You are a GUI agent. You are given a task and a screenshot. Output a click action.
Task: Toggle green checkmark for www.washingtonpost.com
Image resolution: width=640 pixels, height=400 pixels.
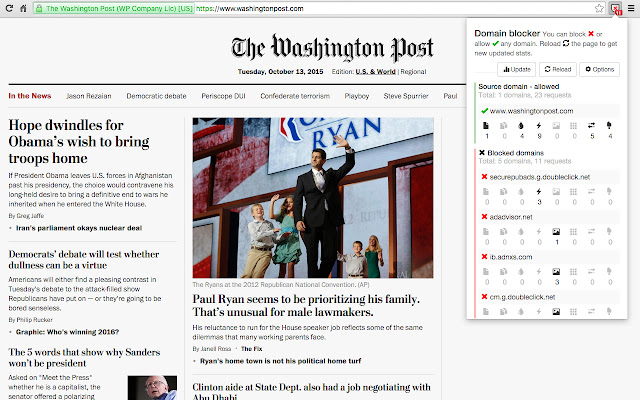pos(484,111)
